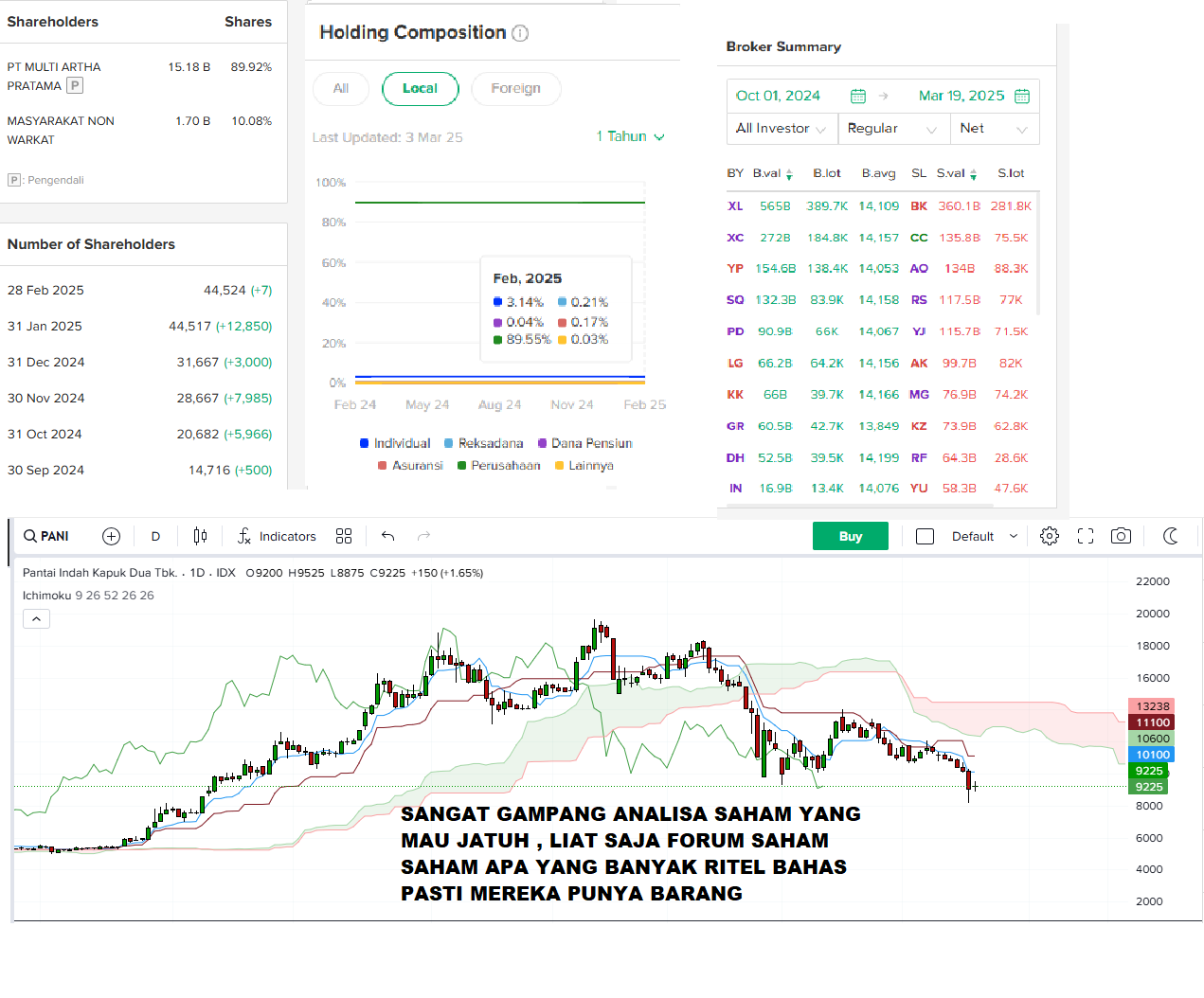Take a chart snapshot with camera icon
The image size is (1204, 998).
[1121, 536]
